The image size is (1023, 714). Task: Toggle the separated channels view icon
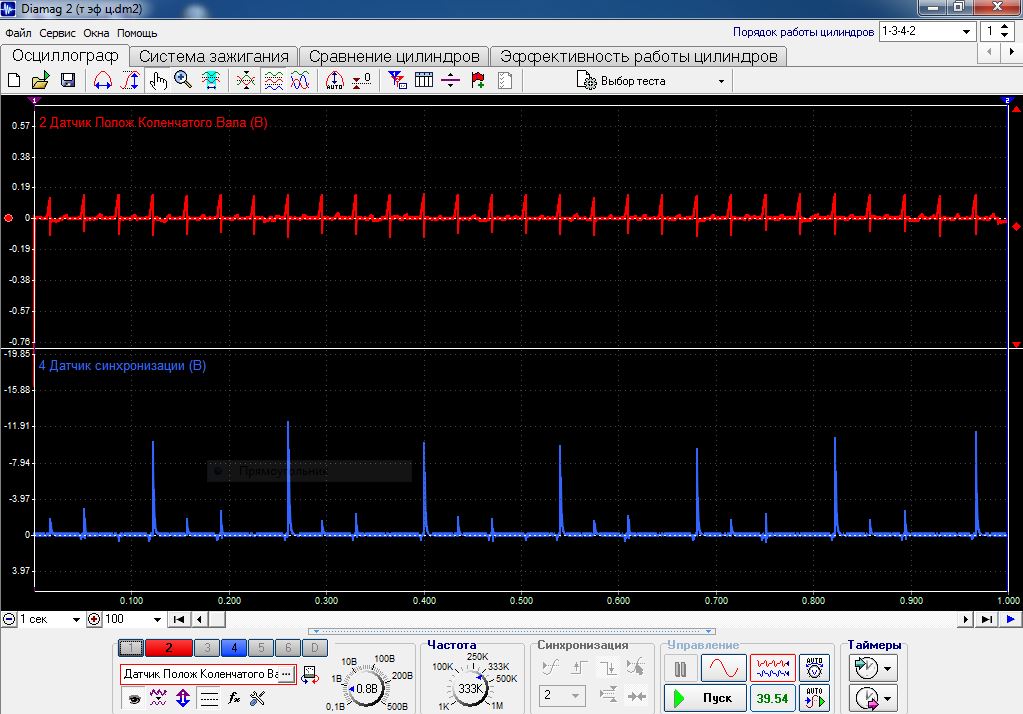[273, 80]
